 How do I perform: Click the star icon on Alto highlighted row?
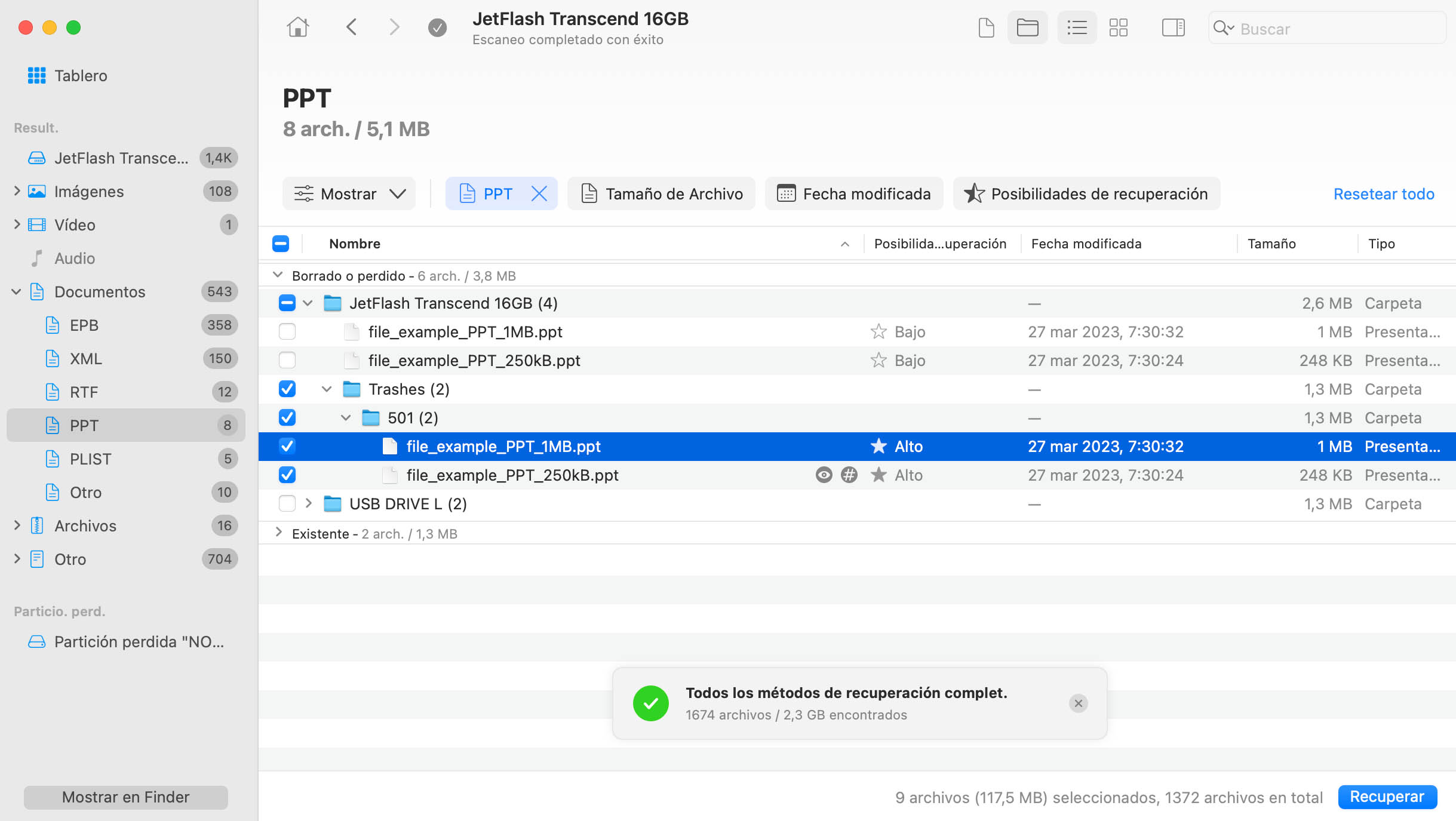click(878, 447)
